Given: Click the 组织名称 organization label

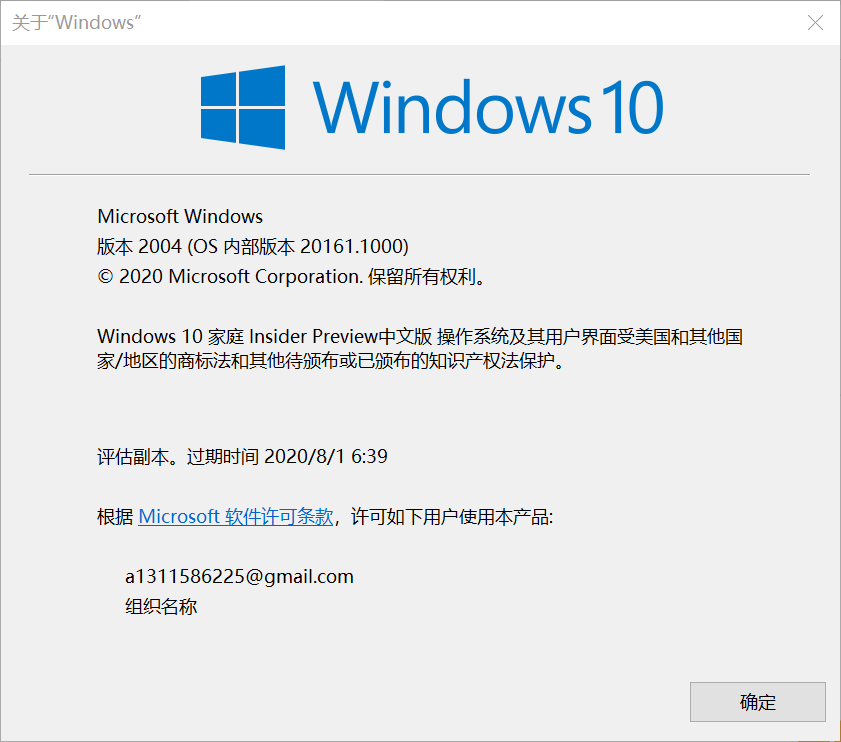Looking at the screenshot, I should click(x=161, y=606).
